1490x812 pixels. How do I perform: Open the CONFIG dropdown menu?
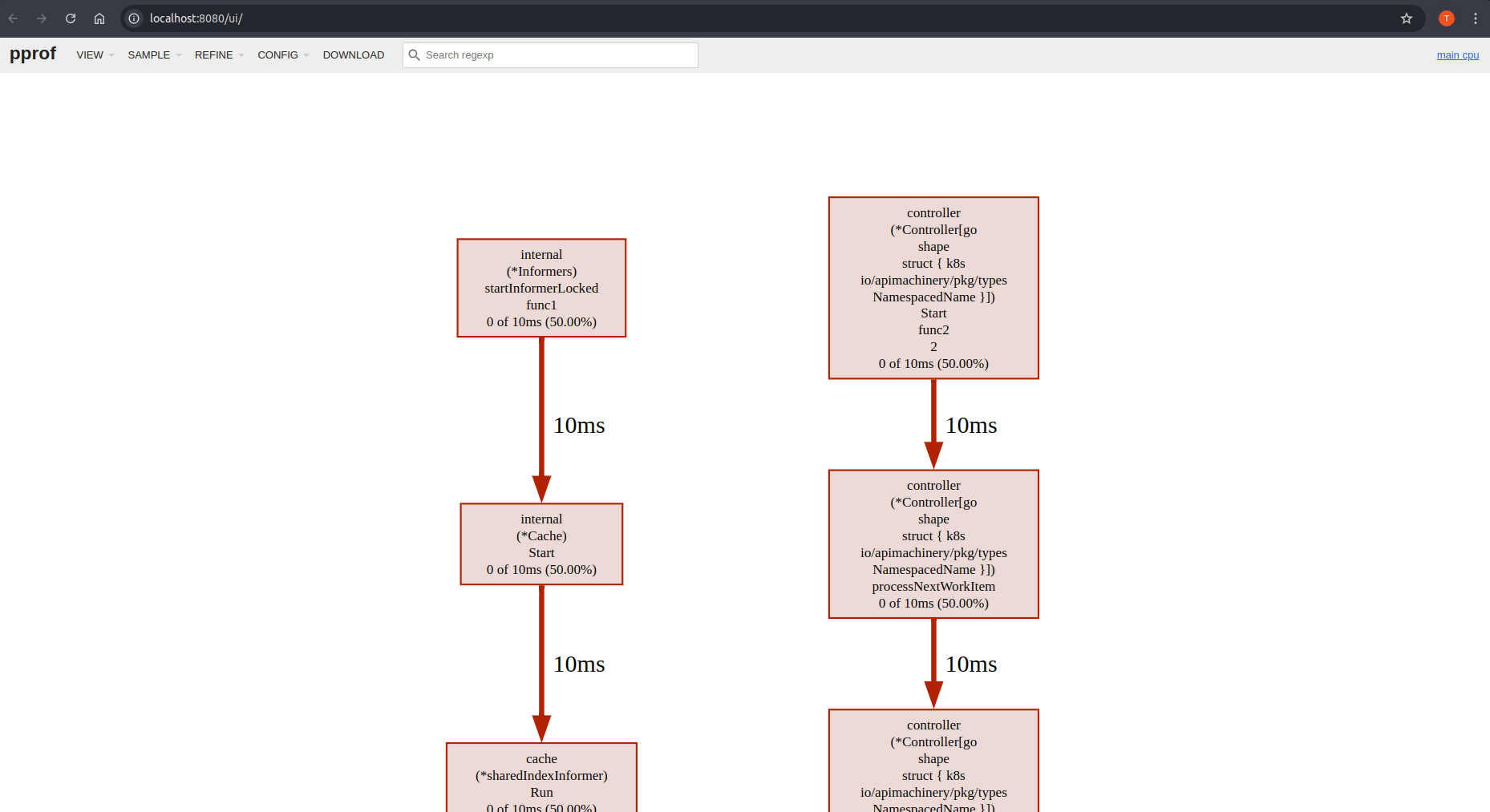[x=277, y=55]
